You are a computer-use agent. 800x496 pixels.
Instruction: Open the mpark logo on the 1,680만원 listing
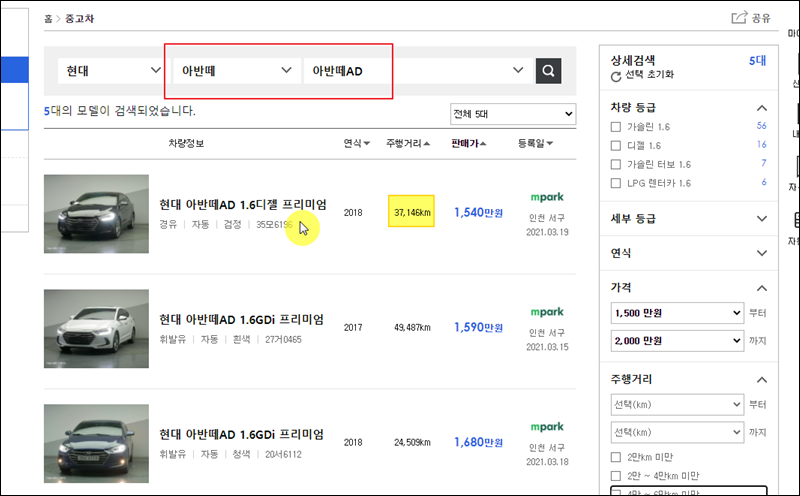pyautogui.click(x=547, y=427)
